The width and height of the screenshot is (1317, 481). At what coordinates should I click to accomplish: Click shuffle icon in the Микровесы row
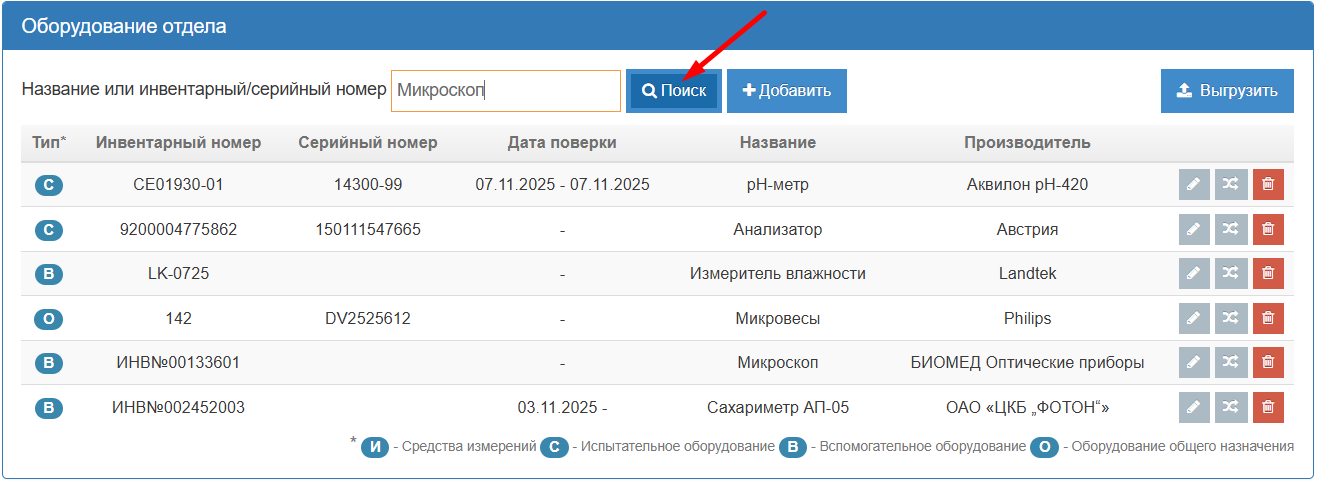click(x=1231, y=319)
